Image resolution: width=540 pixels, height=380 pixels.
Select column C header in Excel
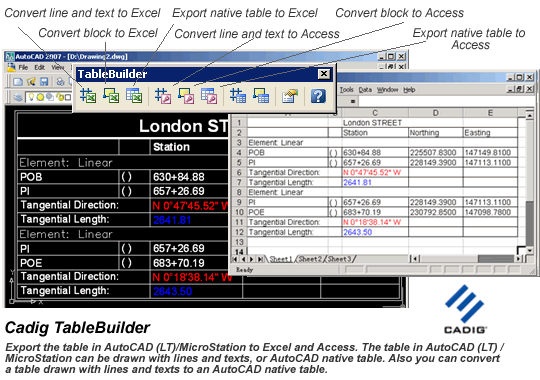click(x=375, y=113)
